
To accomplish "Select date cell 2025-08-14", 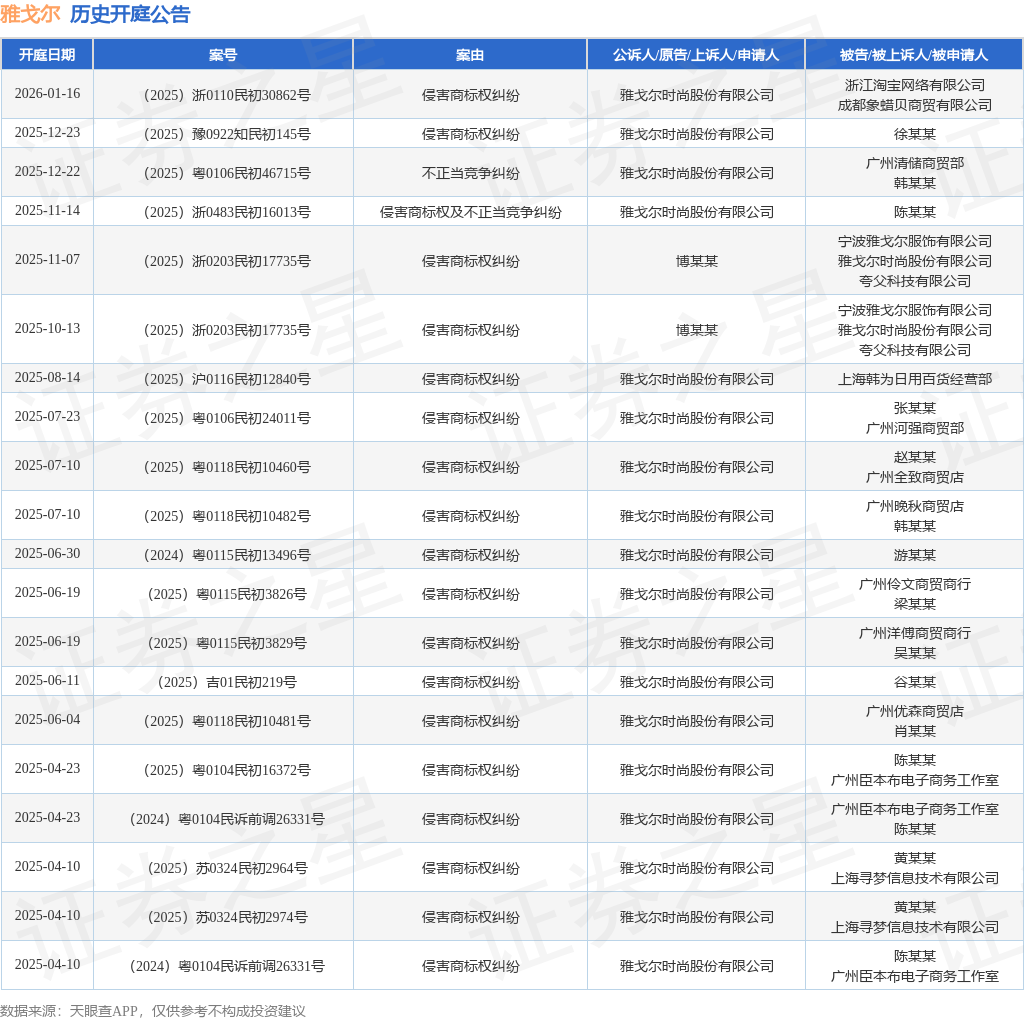I will (x=47, y=377).
